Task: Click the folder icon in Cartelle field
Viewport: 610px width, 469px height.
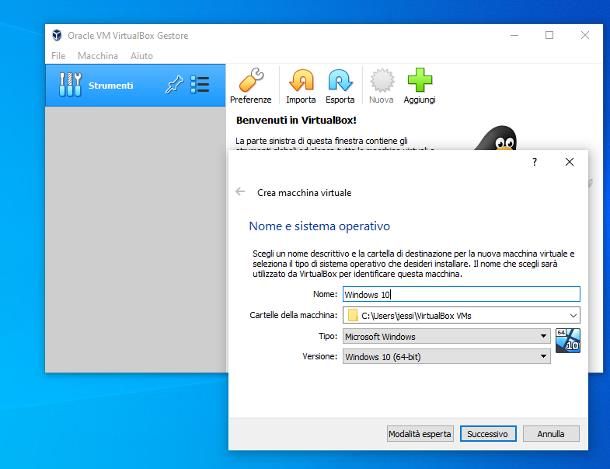Action: [352, 315]
